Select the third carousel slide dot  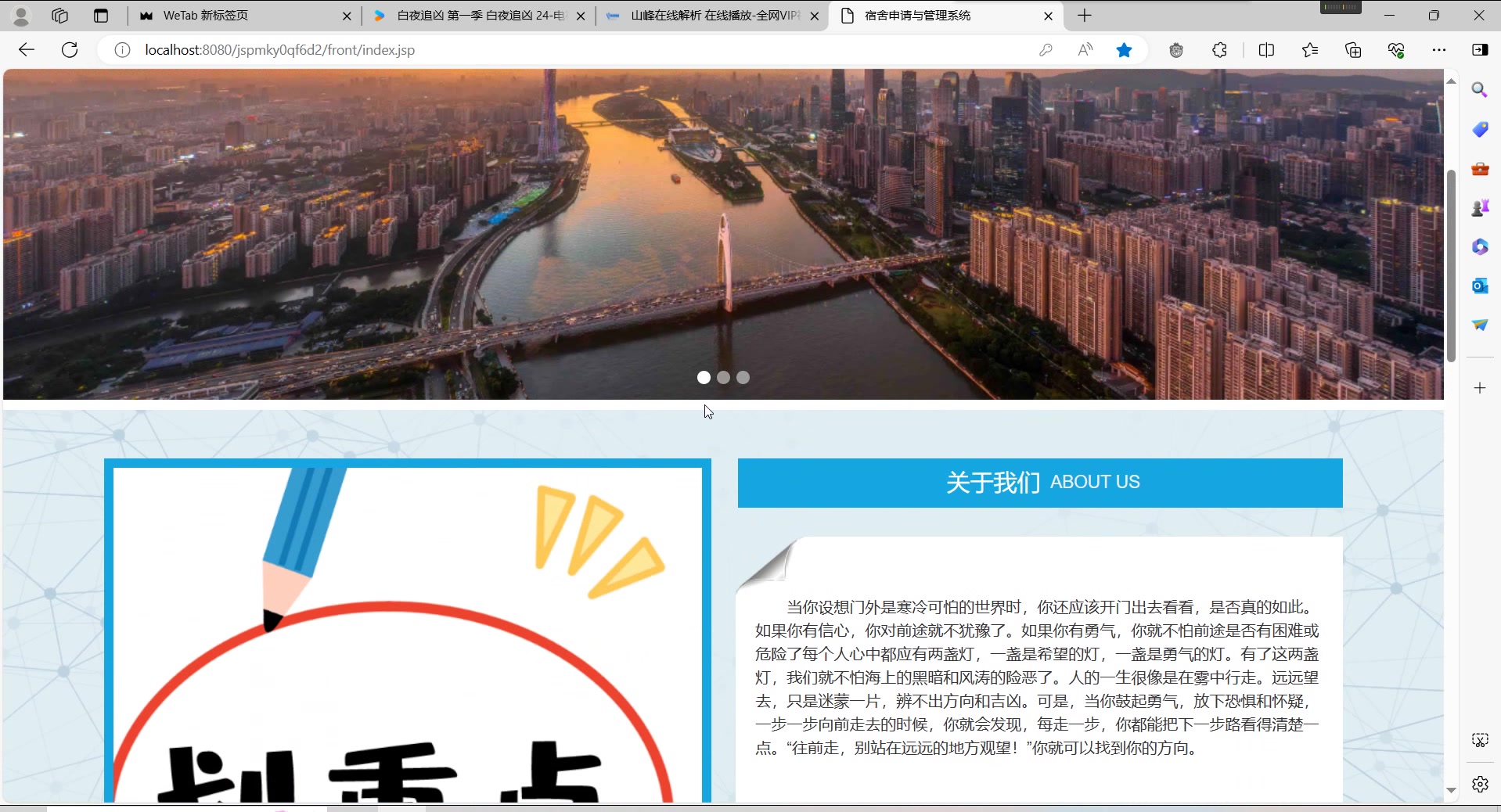click(743, 378)
